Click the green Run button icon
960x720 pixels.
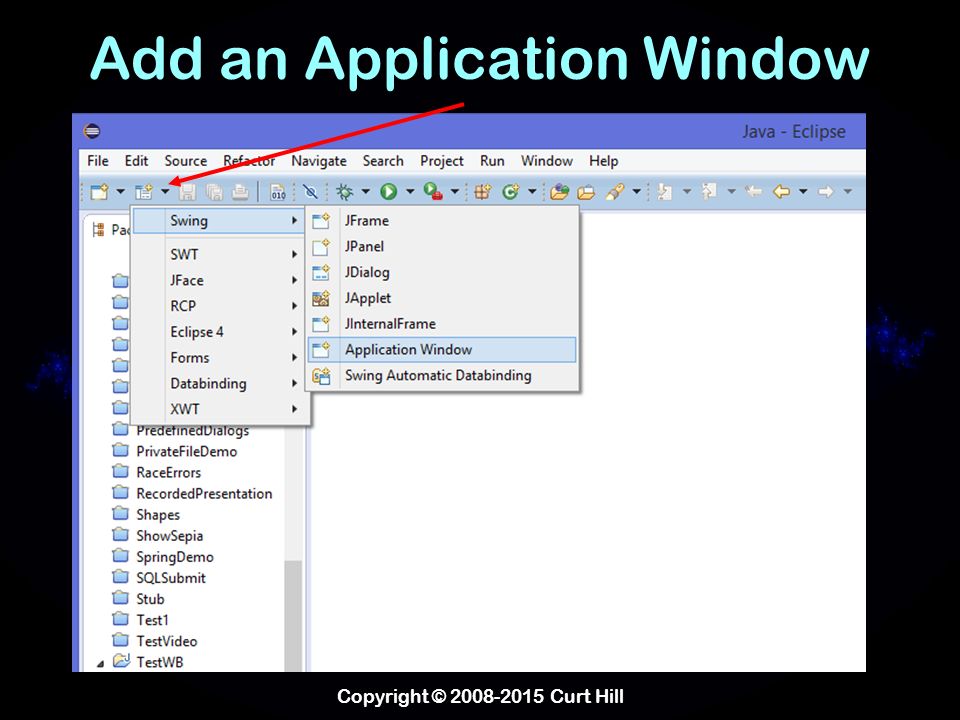click(x=388, y=192)
